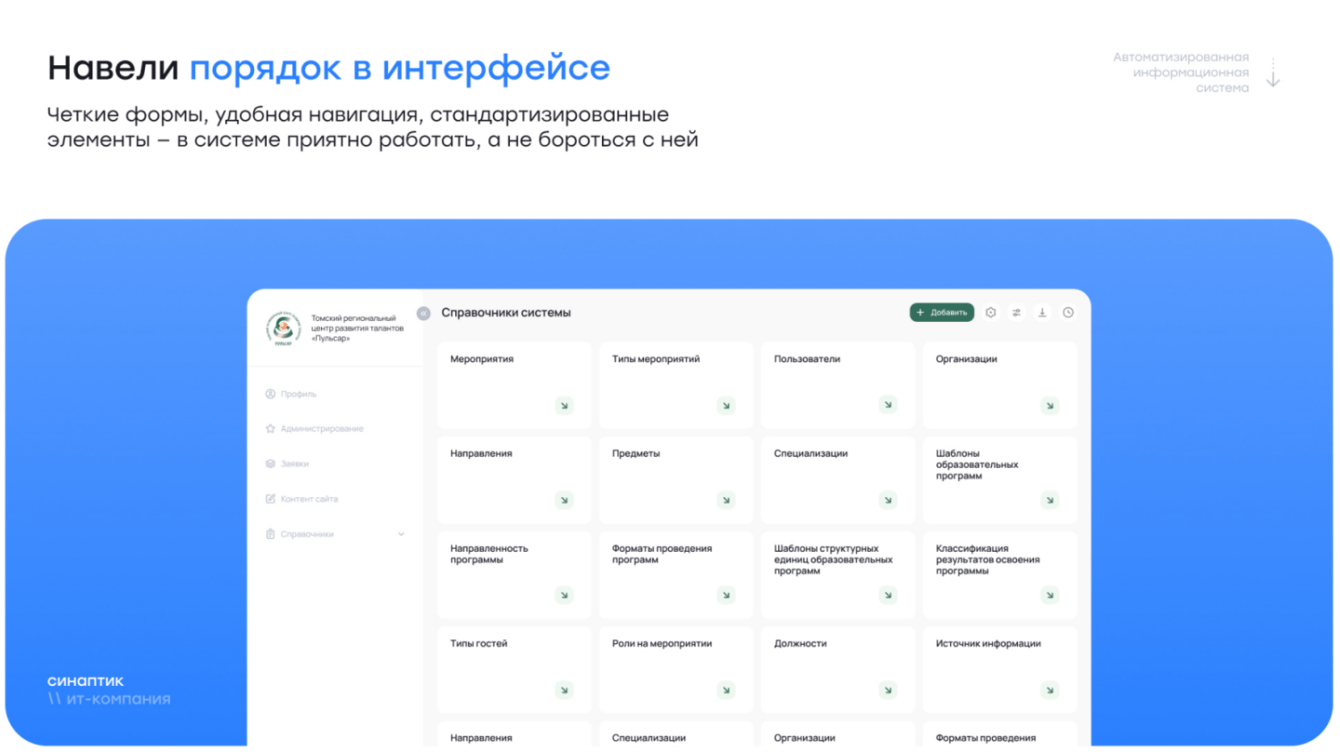Open Контент сайта in the sidebar
This screenshot has height=752, width=1340.
(x=301, y=499)
